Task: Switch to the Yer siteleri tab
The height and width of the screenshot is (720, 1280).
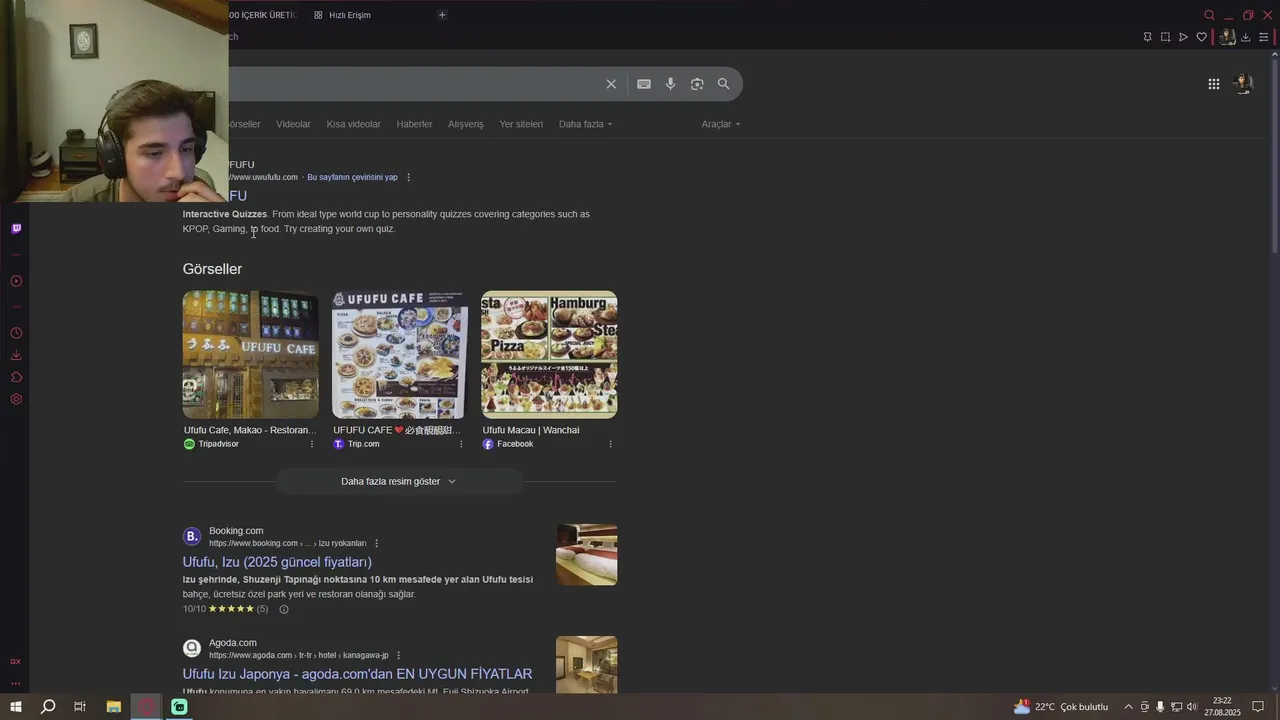Action: [521, 124]
